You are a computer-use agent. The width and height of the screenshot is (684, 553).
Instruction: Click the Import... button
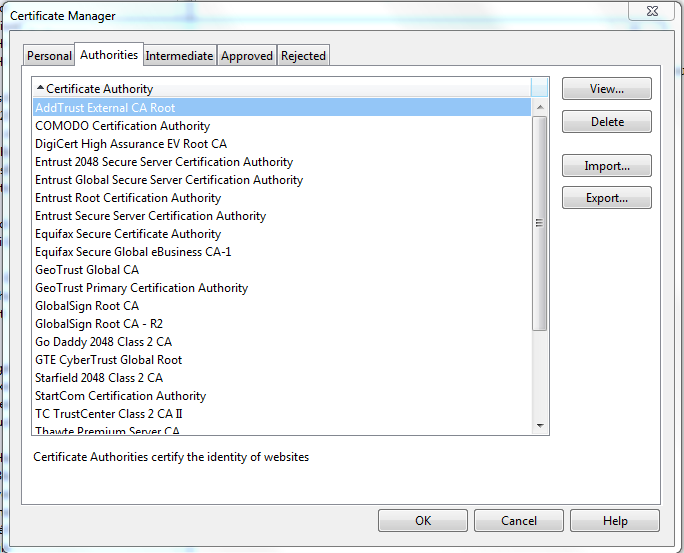(607, 166)
